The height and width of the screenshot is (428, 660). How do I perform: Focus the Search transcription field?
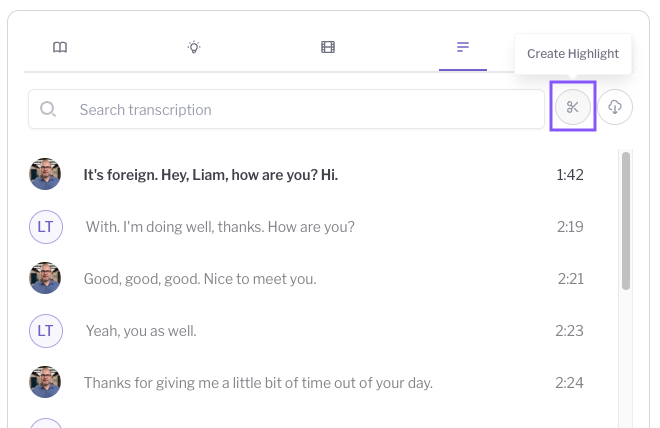[x=286, y=109]
